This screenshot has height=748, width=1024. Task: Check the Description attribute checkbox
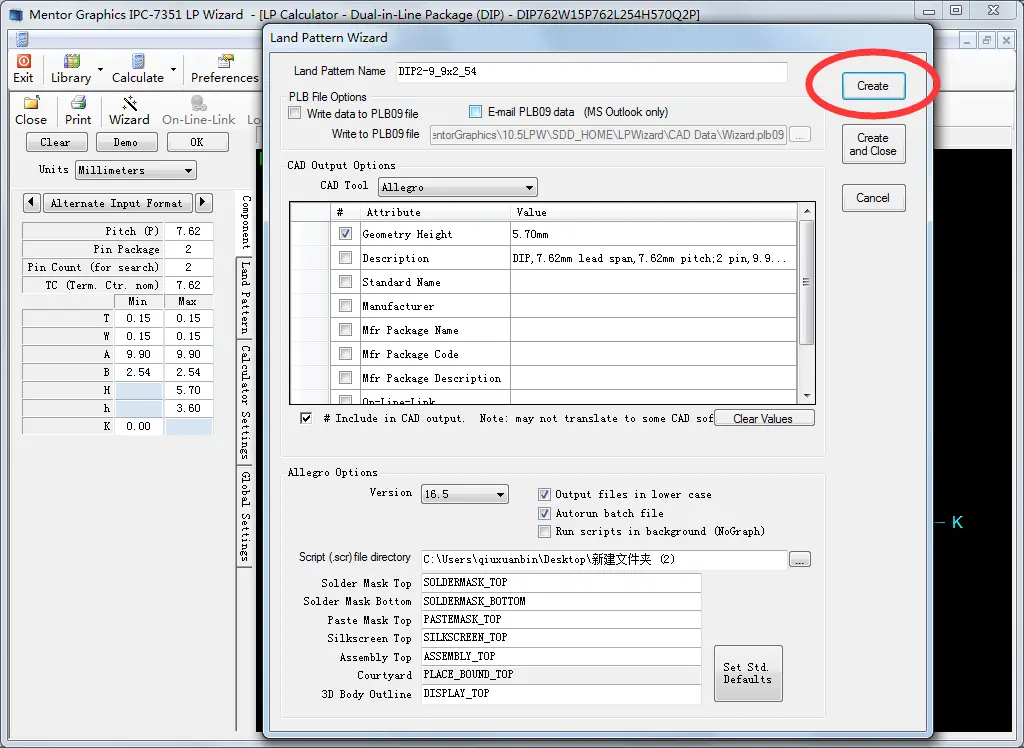click(x=345, y=258)
